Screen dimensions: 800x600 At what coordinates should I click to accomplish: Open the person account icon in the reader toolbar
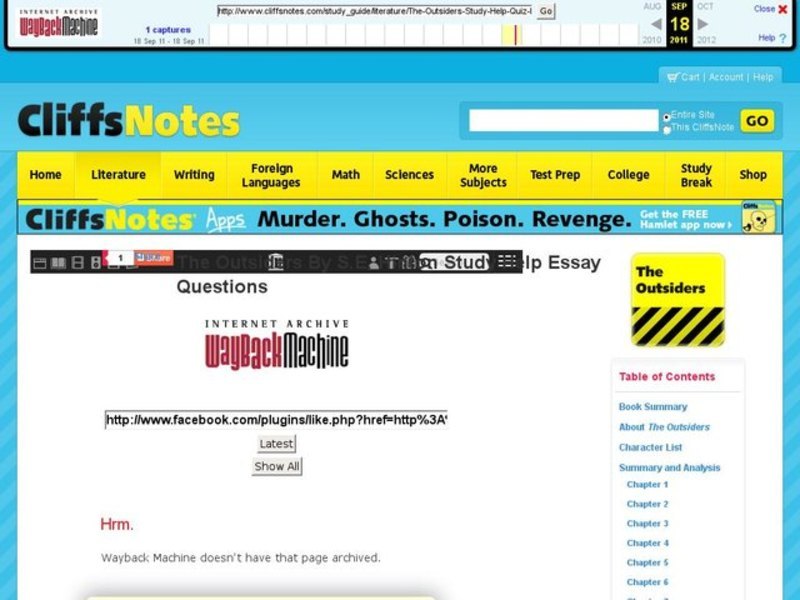[372, 261]
